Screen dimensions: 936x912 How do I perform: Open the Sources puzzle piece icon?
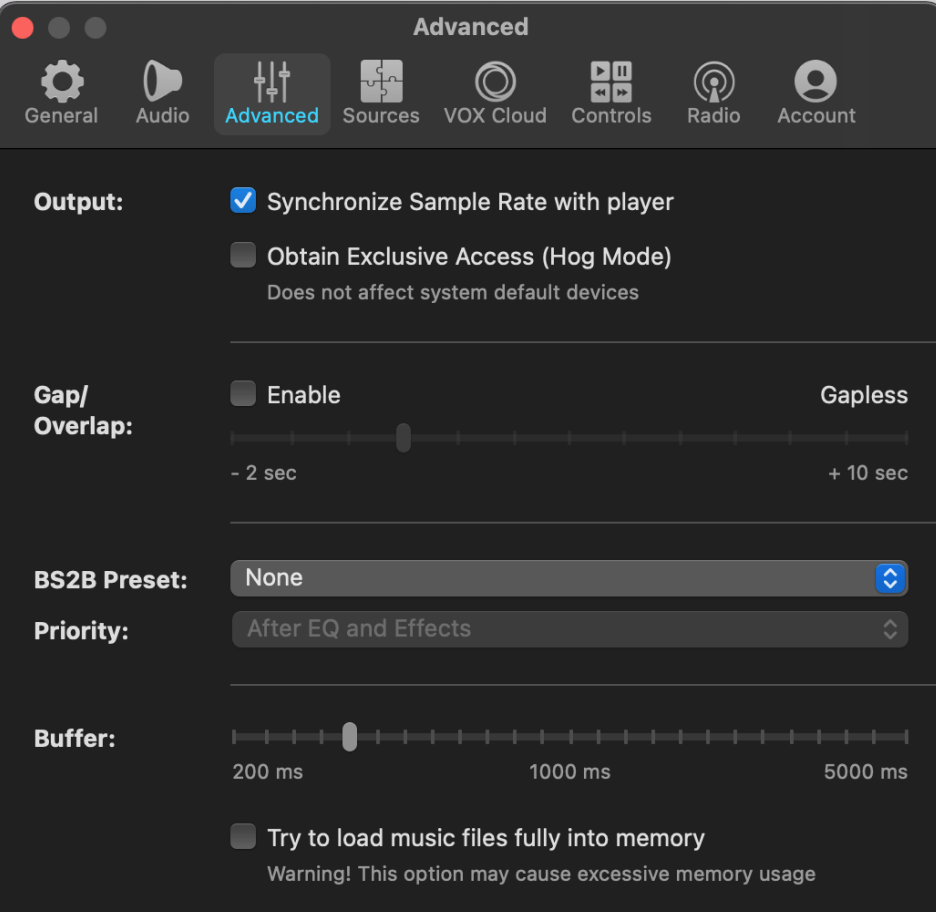381,81
